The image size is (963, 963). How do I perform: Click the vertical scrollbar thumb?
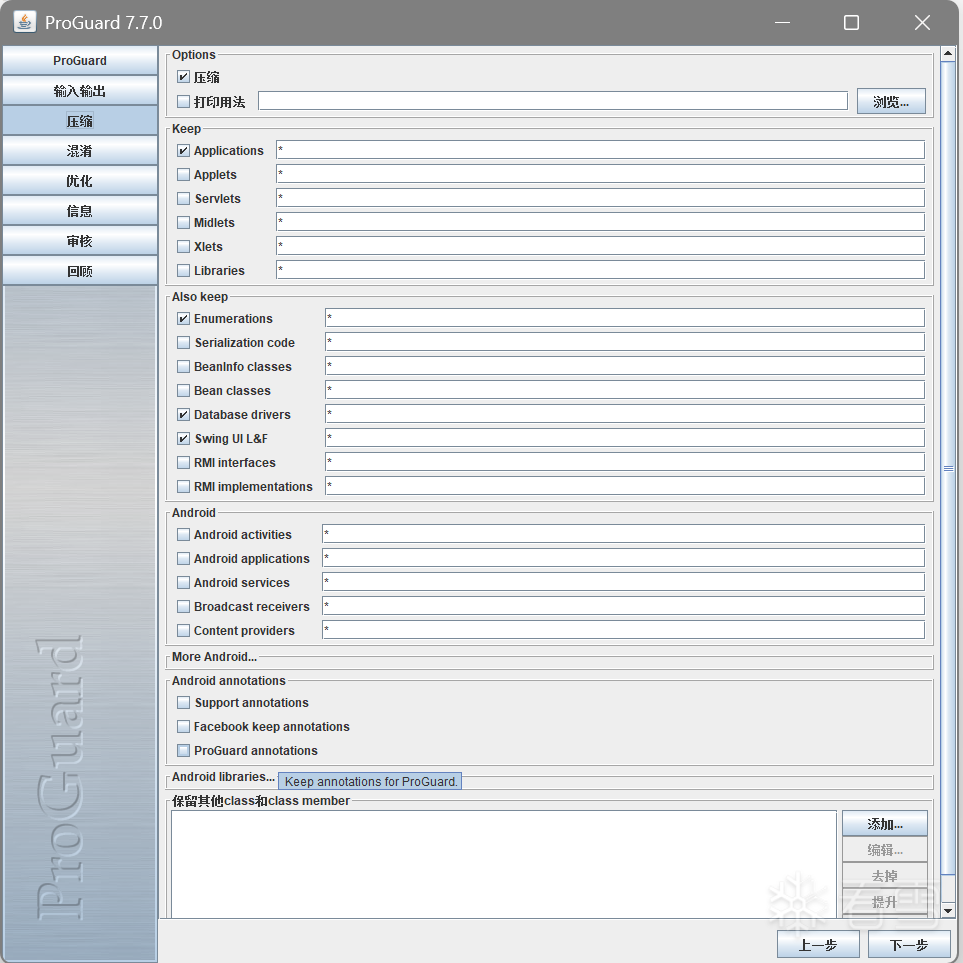click(x=948, y=468)
